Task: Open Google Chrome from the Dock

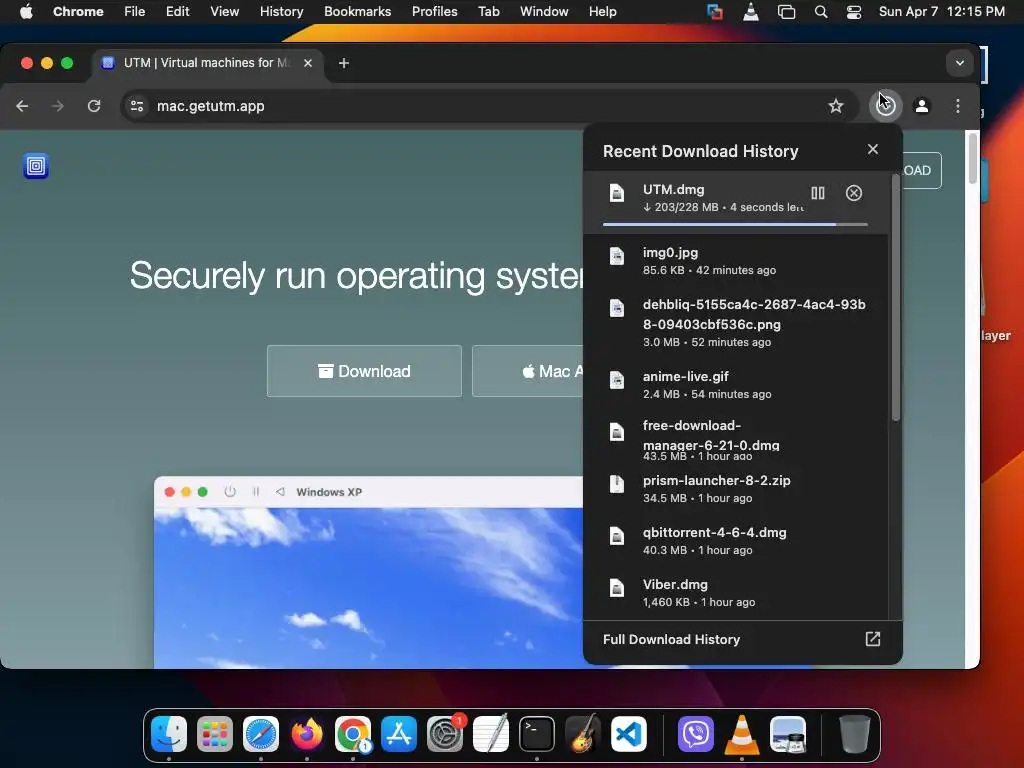Action: [x=353, y=733]
